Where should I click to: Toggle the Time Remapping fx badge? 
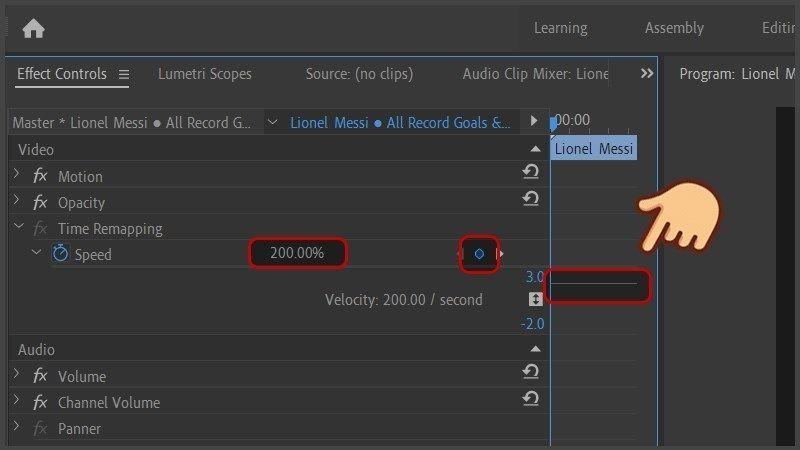click(40, 229)
